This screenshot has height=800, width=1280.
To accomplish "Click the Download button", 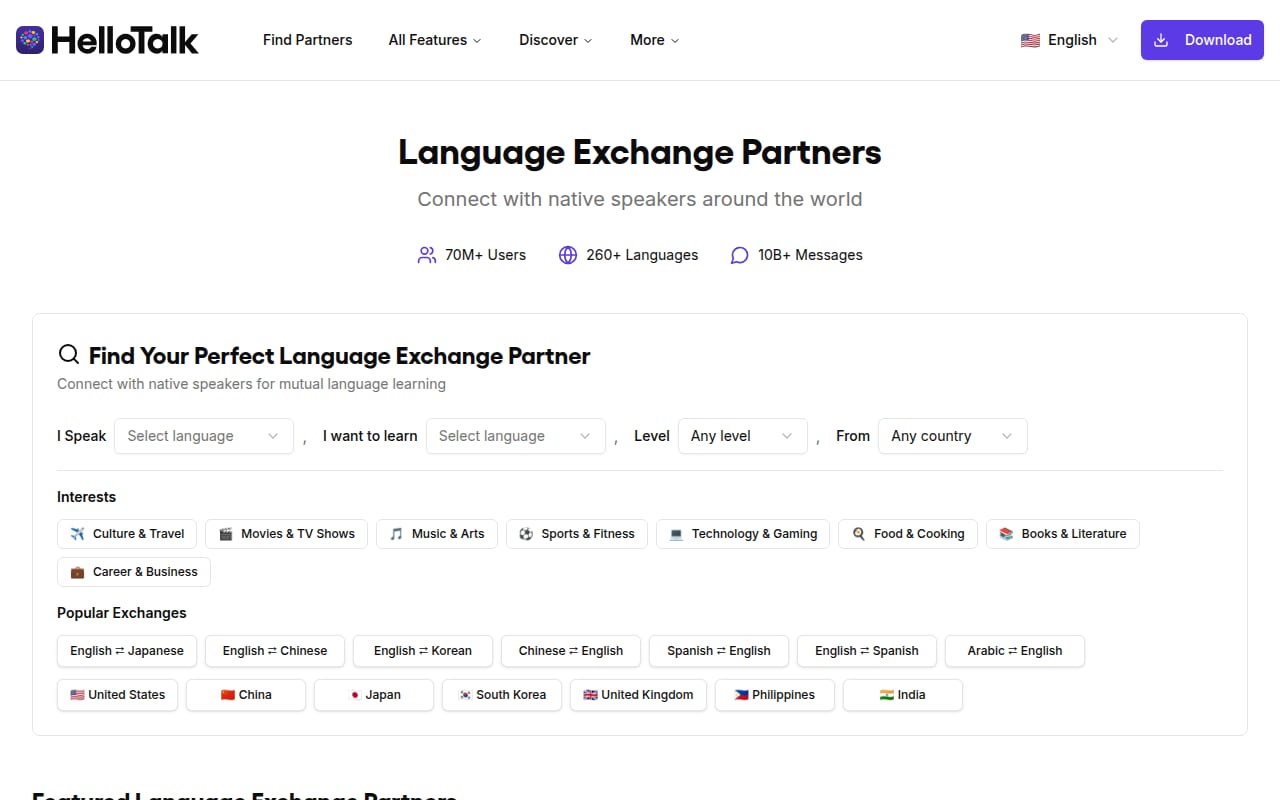I will (1202, 40).
